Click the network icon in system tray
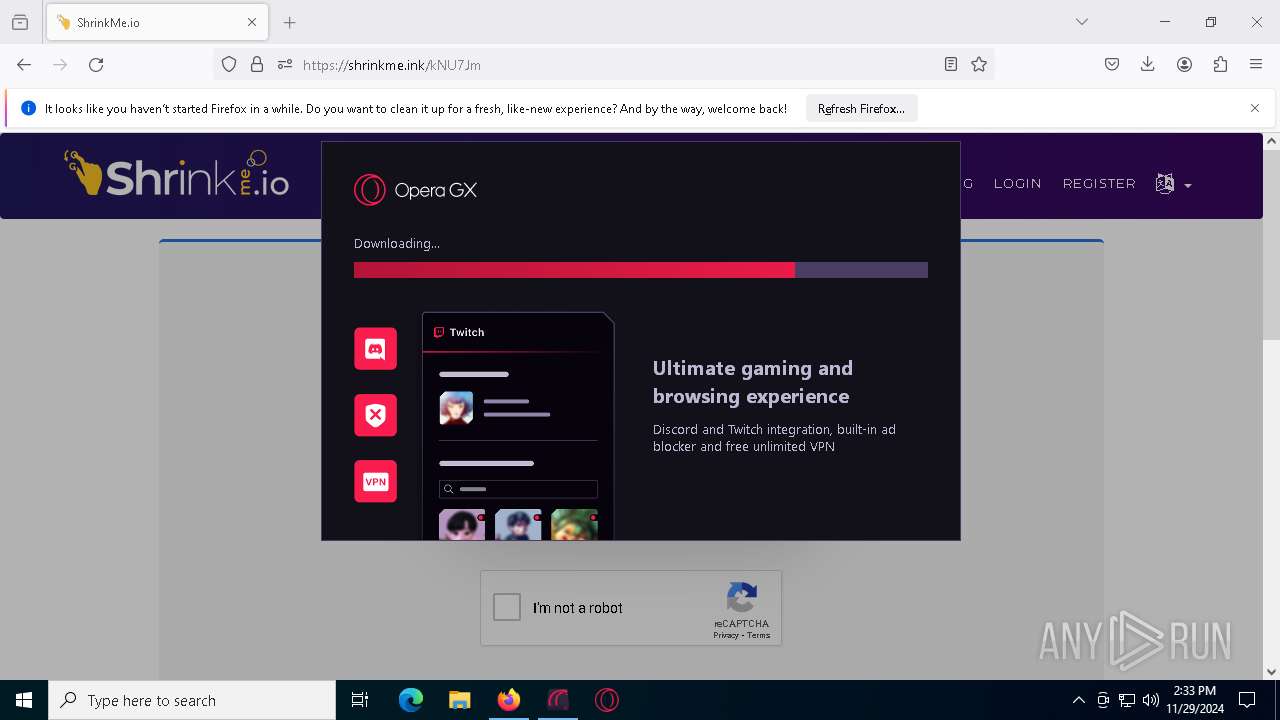The width and height of the screenshot is (1280, 720). click(x=1127, y=700)
